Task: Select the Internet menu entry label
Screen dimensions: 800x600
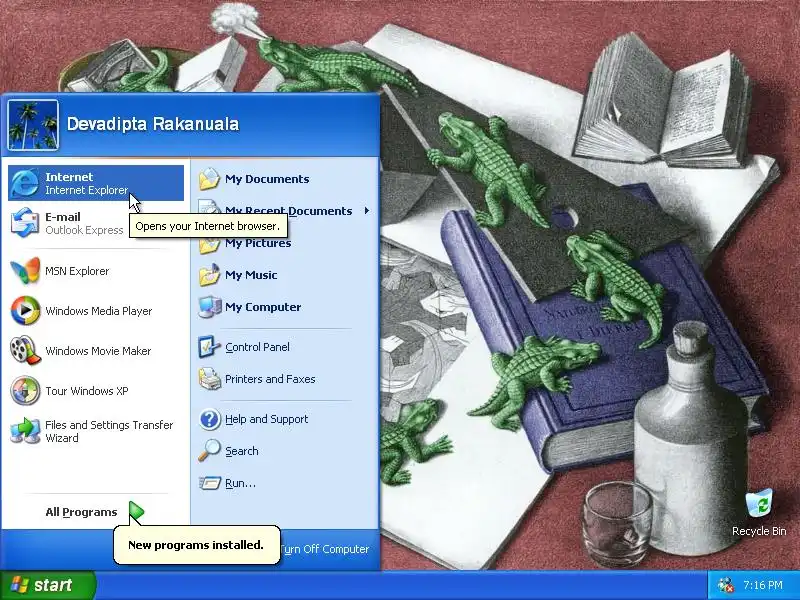Action: coord(69,177)
